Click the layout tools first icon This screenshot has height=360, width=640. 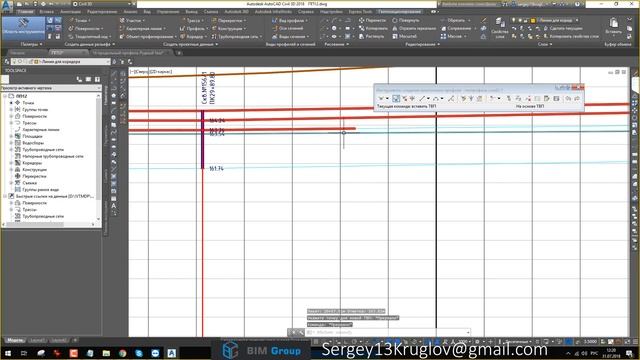pyautogui.click(x=380, y=98)
